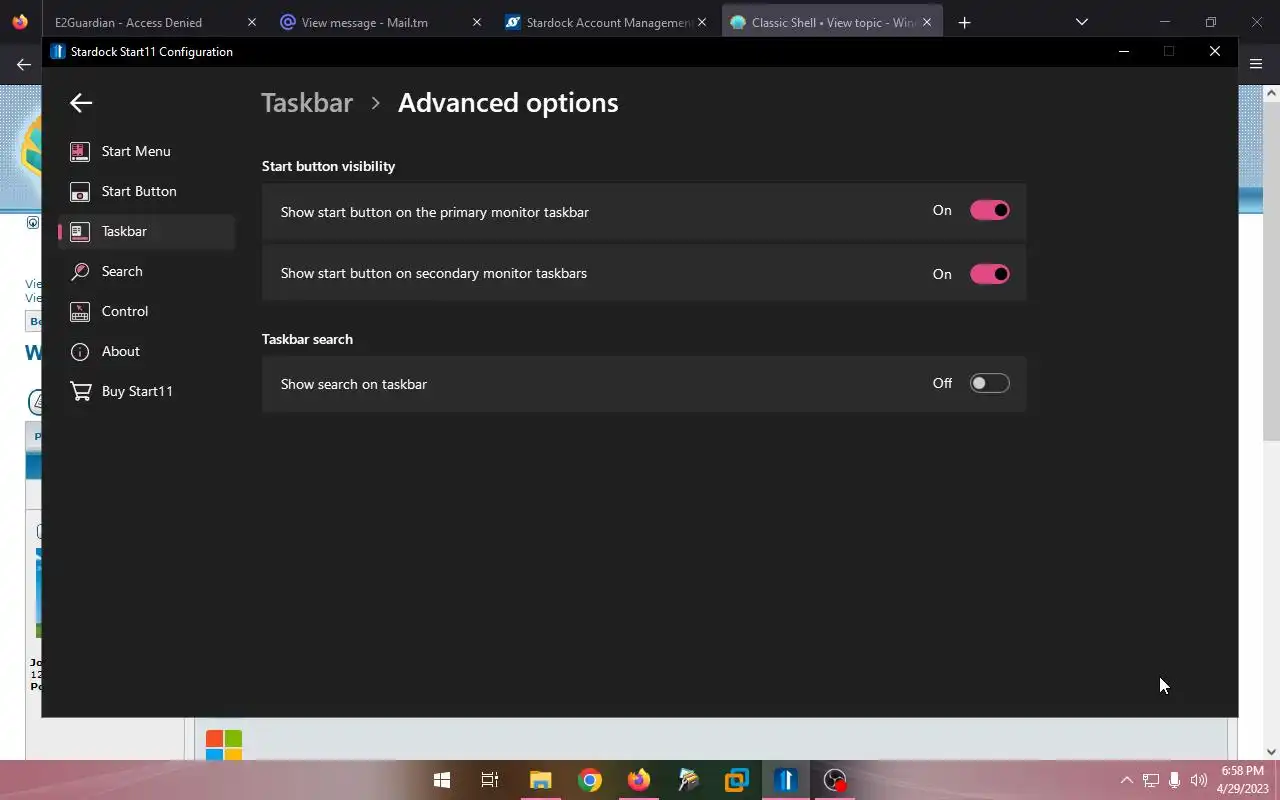This screenshot has width=1280, height=800.
Task: Select Start Button text in sidebar
Action: [139, 191]
